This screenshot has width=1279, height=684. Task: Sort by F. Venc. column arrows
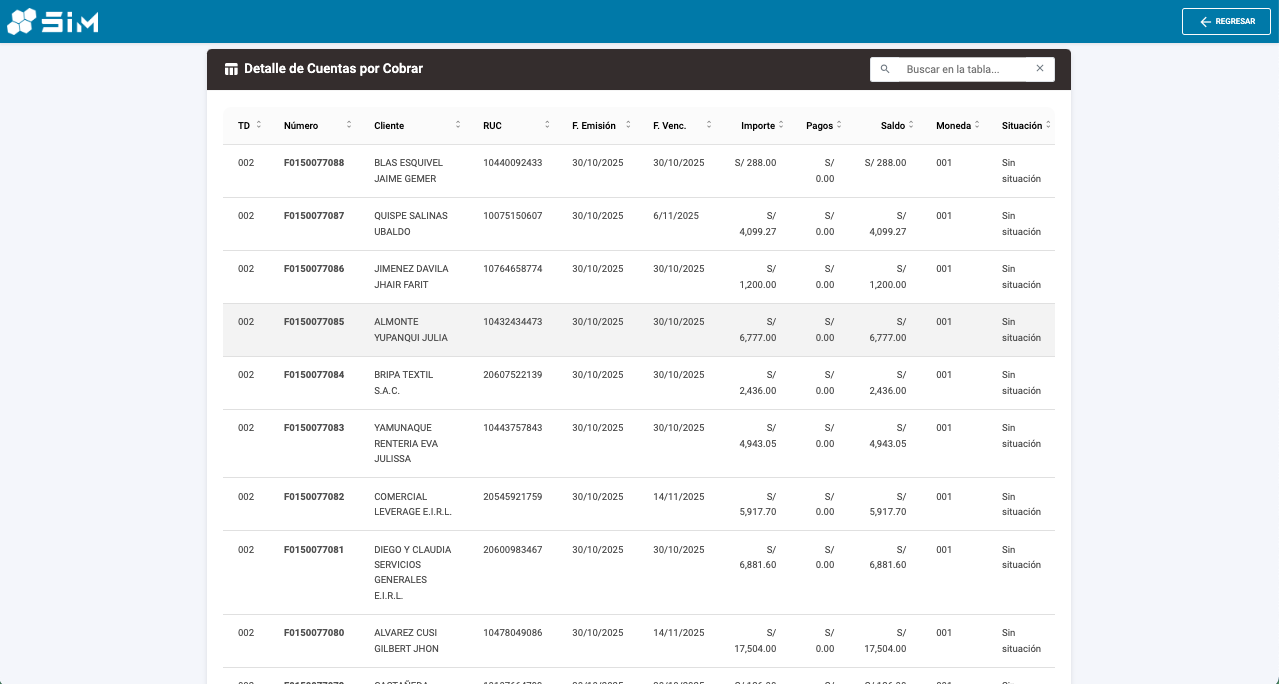click(709, 125)
